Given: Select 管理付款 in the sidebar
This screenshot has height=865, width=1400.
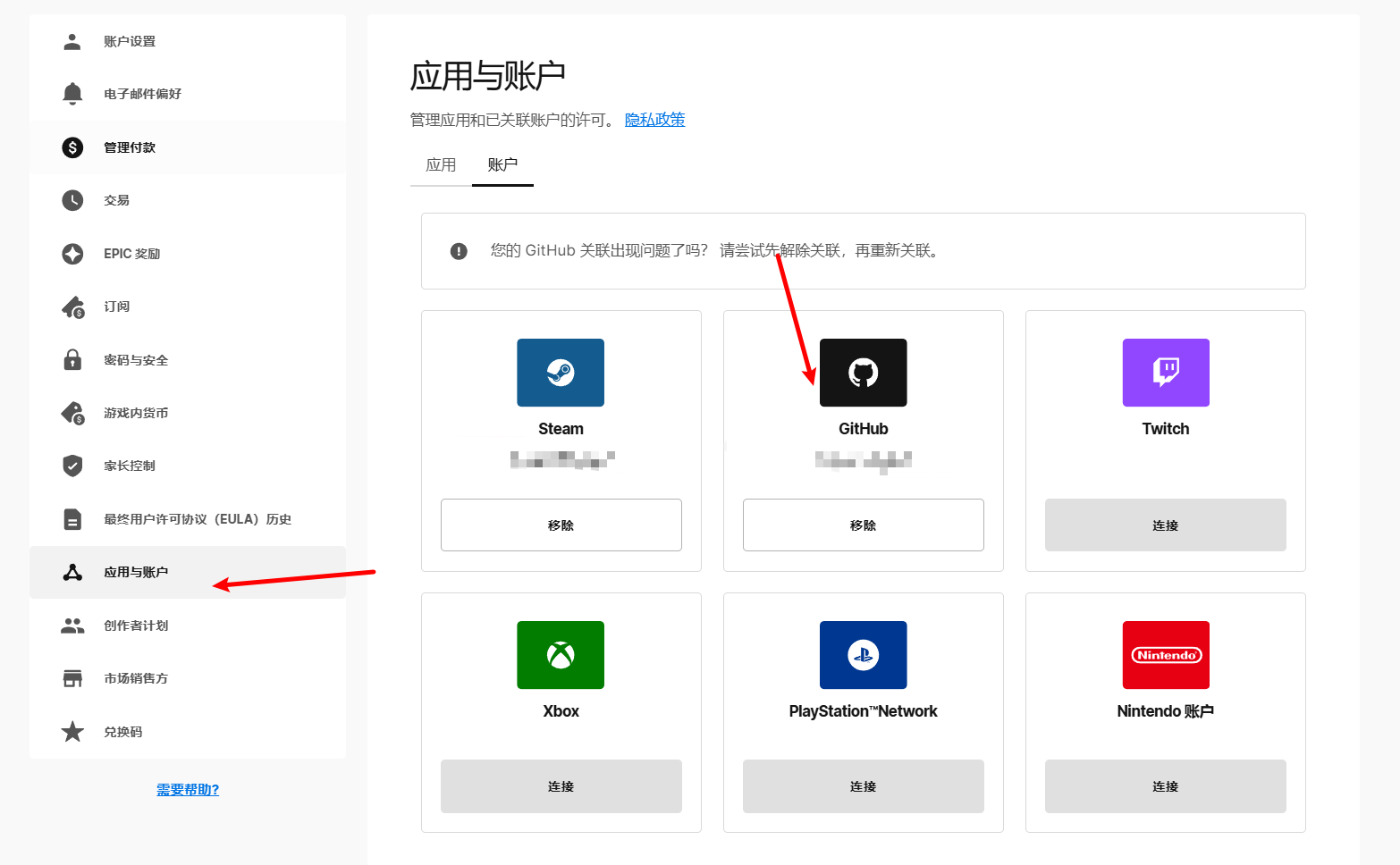Looking at the screenshot, I should tap(188, 147).
